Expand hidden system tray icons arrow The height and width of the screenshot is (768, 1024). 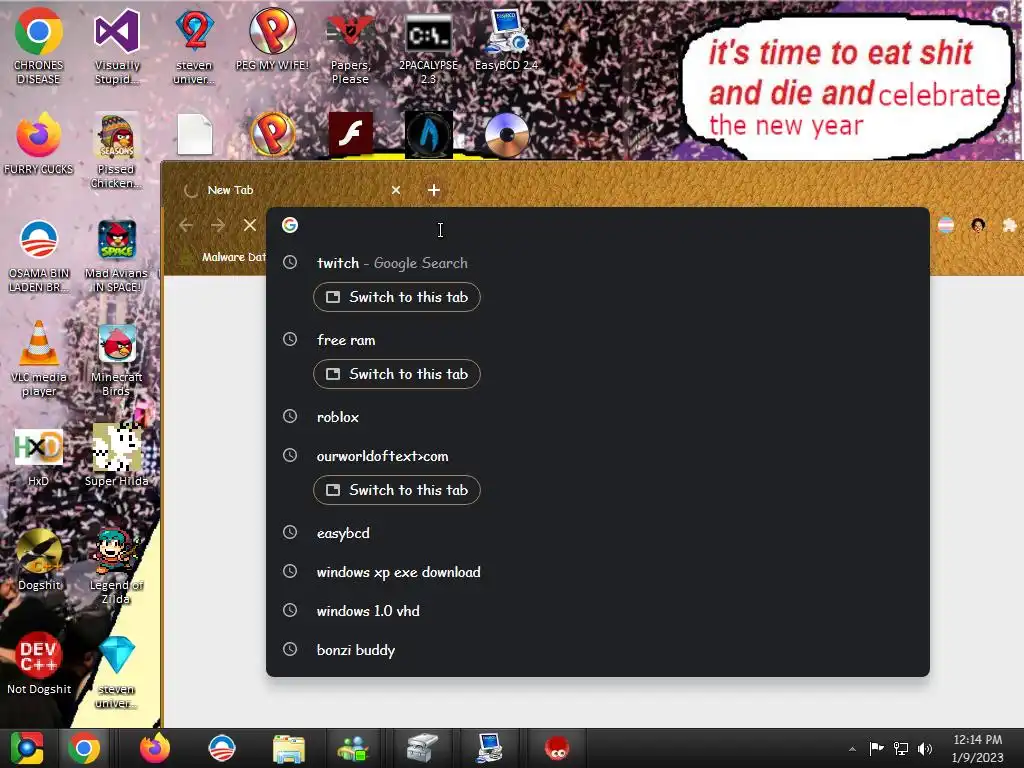coord(852,749)
